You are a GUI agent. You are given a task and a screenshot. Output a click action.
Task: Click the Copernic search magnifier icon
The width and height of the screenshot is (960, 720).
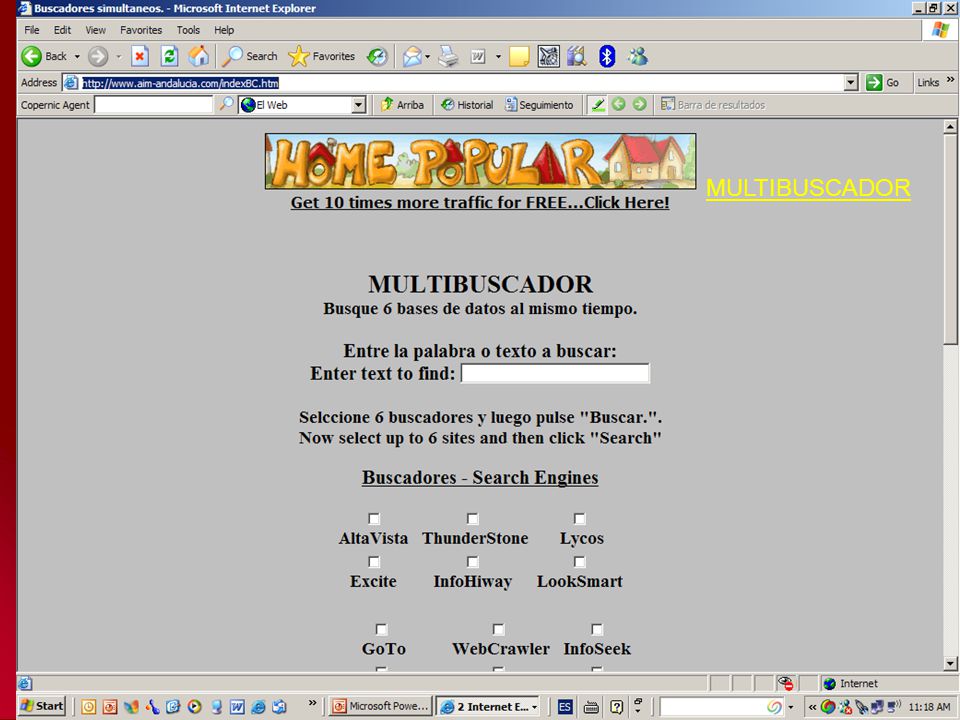[x=227, y=104]
